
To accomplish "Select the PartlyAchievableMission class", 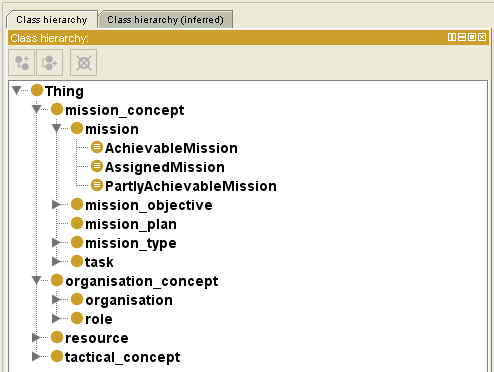I will (x=191, y=186).
